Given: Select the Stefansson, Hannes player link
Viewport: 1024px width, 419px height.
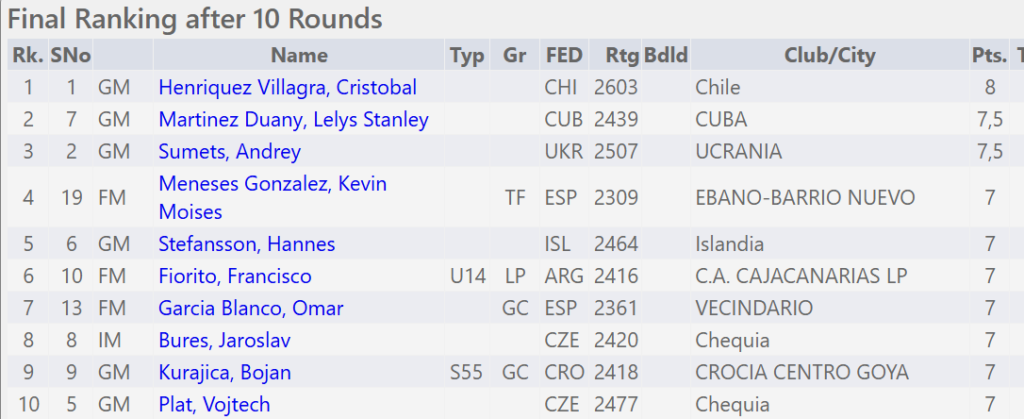Looking at the screenshot, I should tap(246, 244).
